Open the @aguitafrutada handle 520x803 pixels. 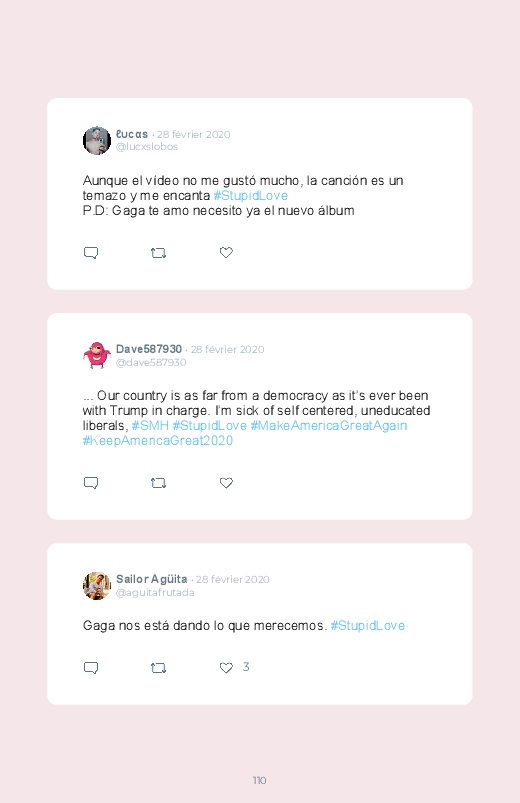point(155,593)
